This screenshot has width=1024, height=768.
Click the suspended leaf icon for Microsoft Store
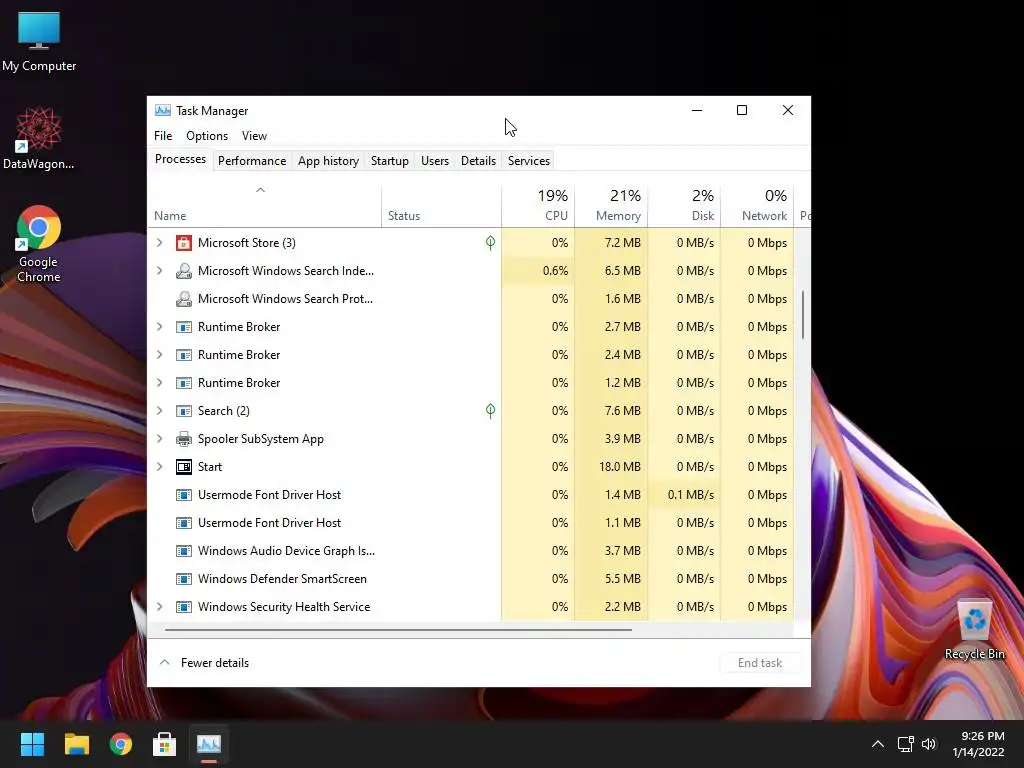pos(490,243)
